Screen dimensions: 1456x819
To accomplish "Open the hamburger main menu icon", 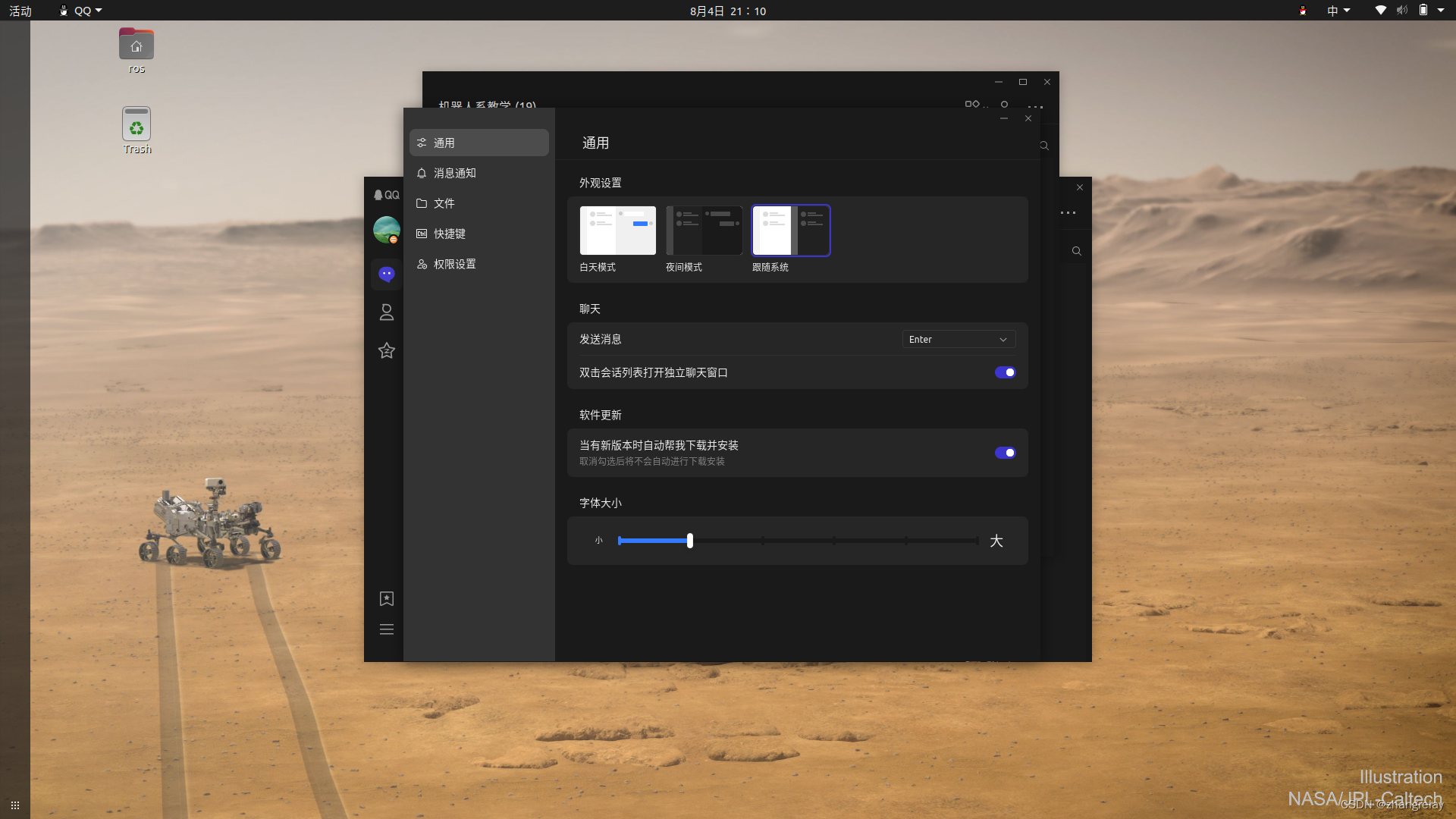I will [x=387, y=629].
